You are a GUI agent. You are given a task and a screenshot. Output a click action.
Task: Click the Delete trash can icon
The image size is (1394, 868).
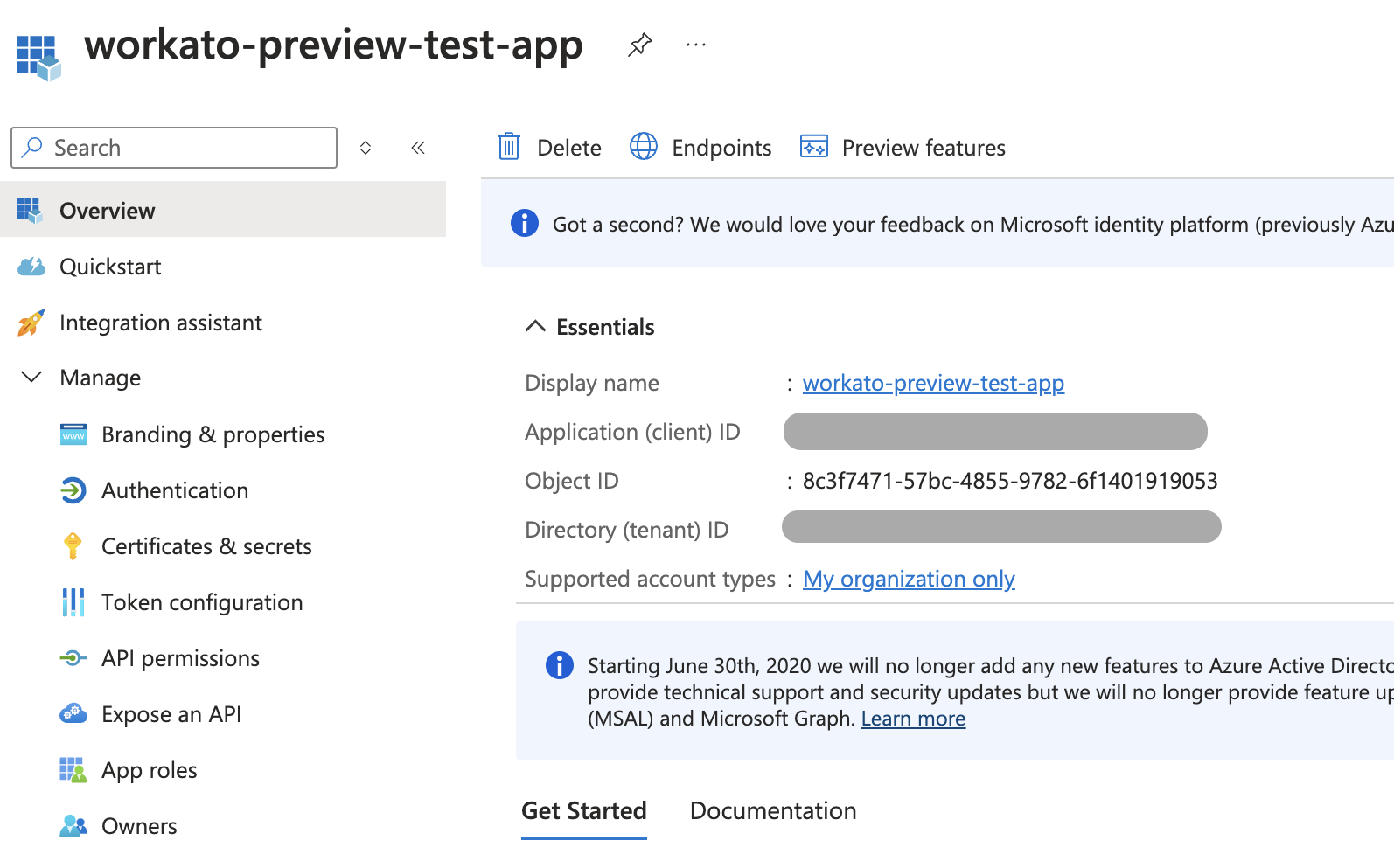click(x=509, y=147)
